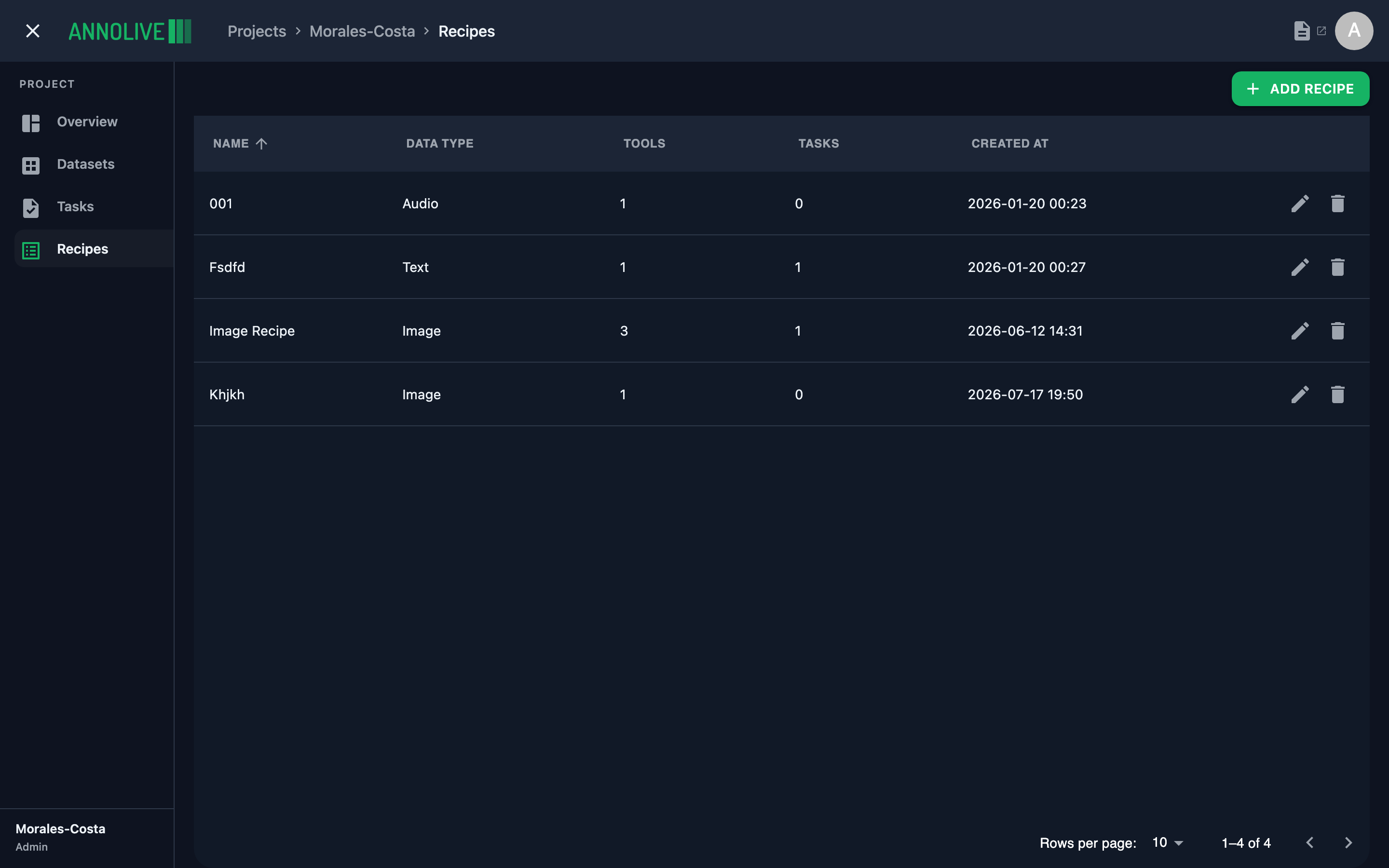Click the ANNOLIVE logo
The height and width of the screenshot is (868, 1389).
(x=130, y=31)
